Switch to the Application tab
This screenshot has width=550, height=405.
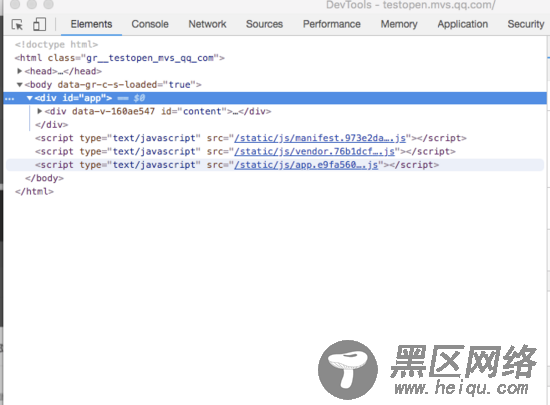point(462,24)
